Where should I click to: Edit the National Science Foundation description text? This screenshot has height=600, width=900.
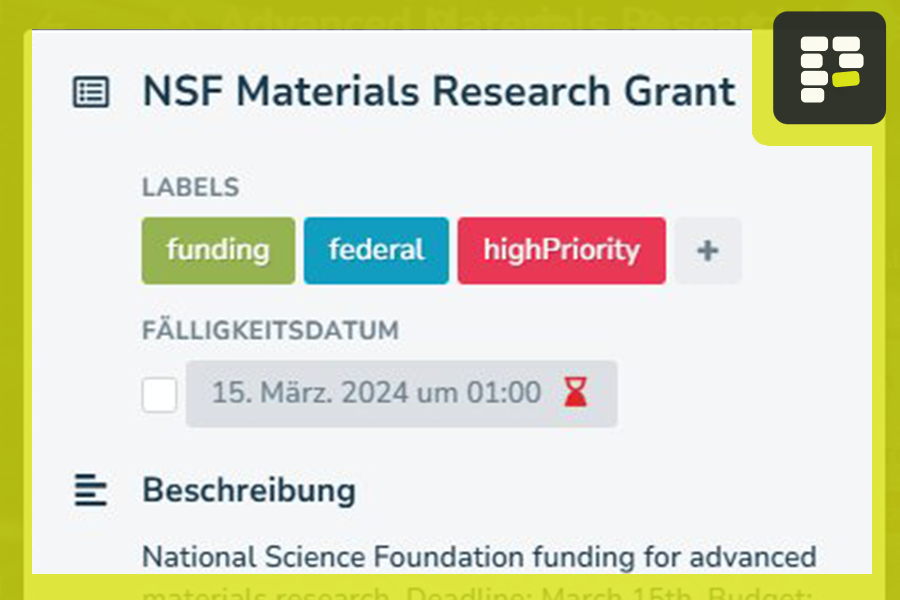click(479, 556)
